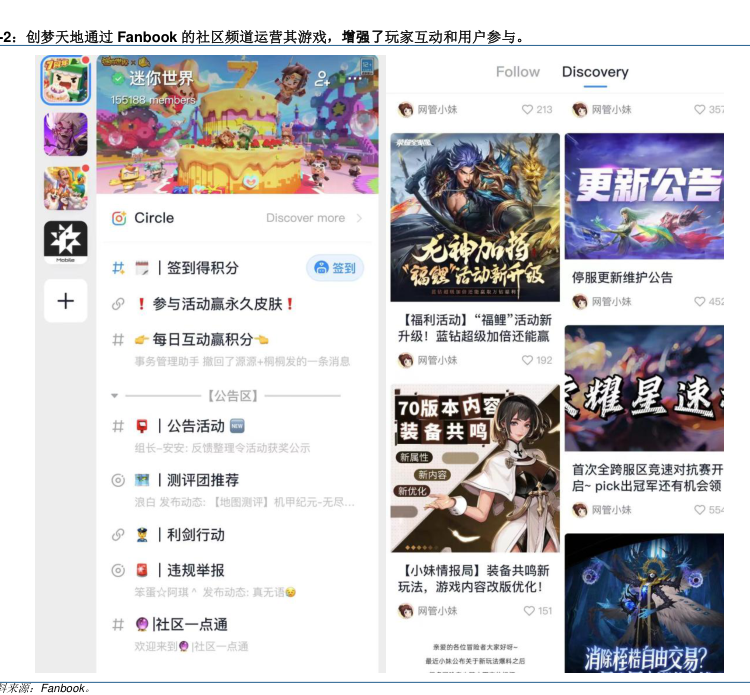Toggle the heart on the 151-like post
Image resolution: width=750 pixels, height=695 pixels.
point(528,610)
